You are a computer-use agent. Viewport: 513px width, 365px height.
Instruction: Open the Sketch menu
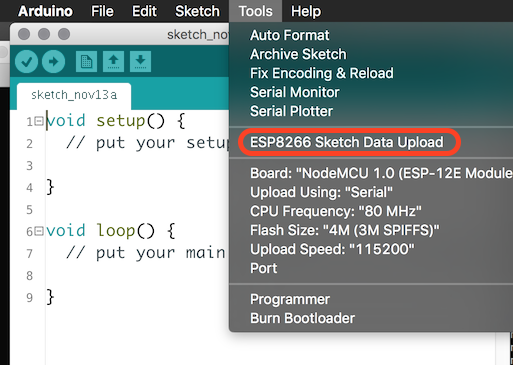(197, 11)
